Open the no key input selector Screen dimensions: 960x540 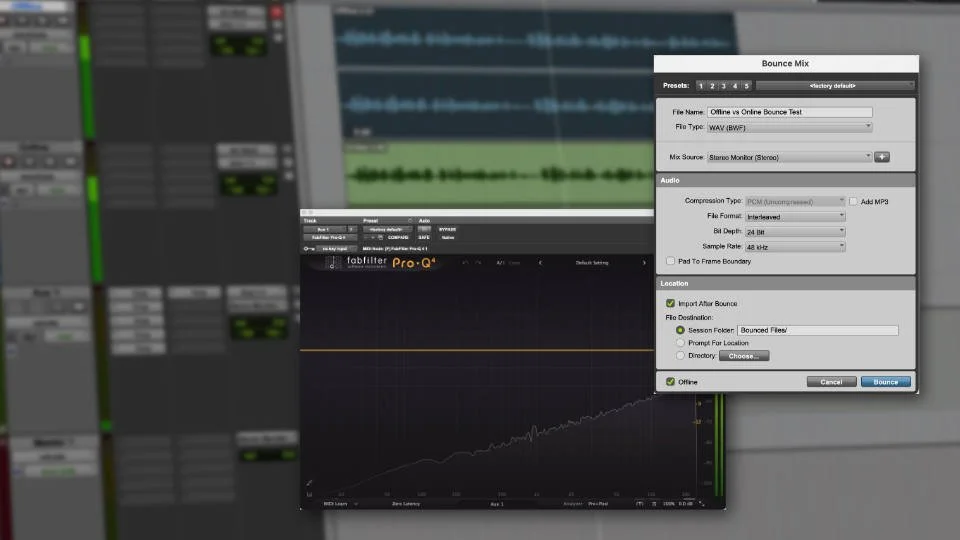(335, 249)
